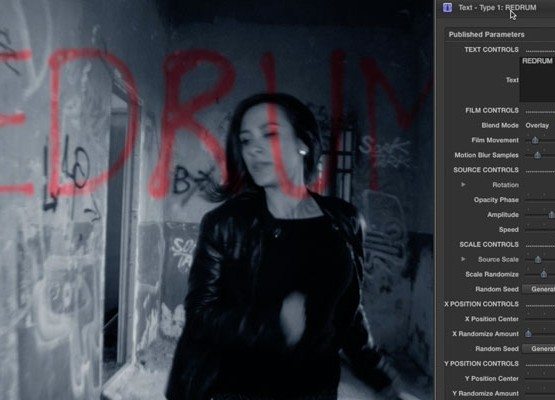Expand the Rotation disclosure triangle
The image size is (555, 400).
(463, 185)
